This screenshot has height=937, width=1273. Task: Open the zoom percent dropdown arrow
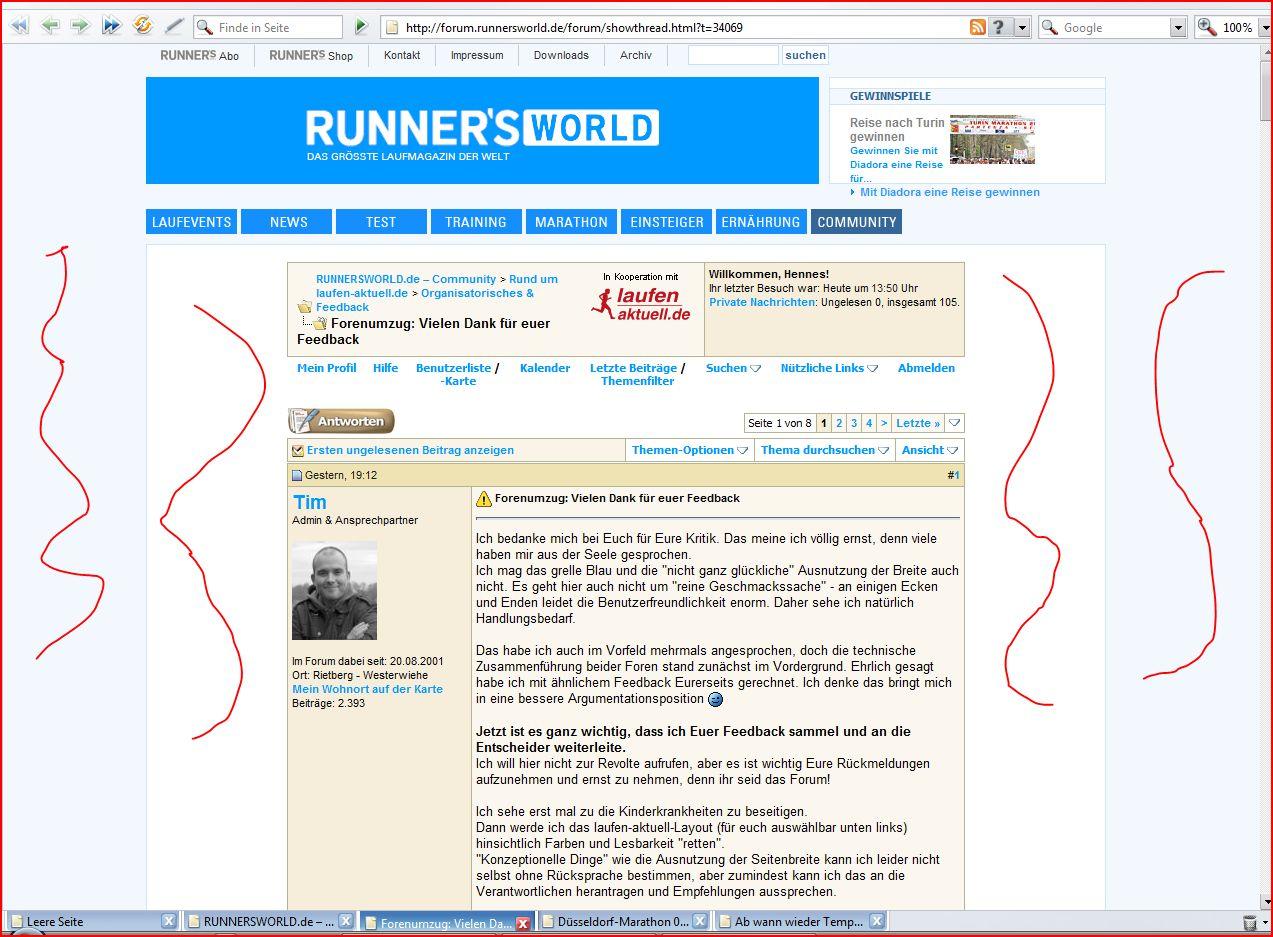(x=1264, y=27)
